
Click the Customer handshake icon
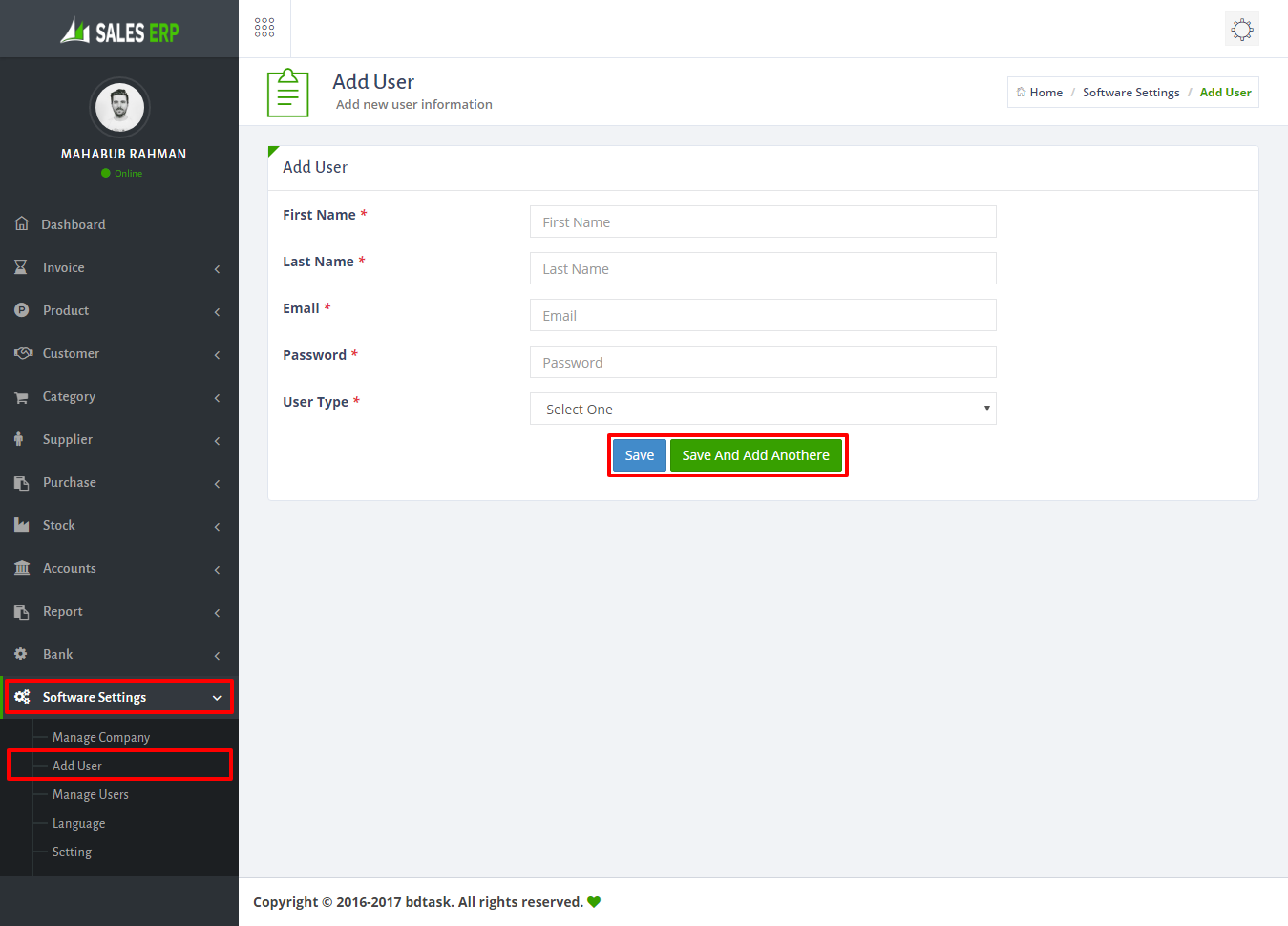[23, 353]
